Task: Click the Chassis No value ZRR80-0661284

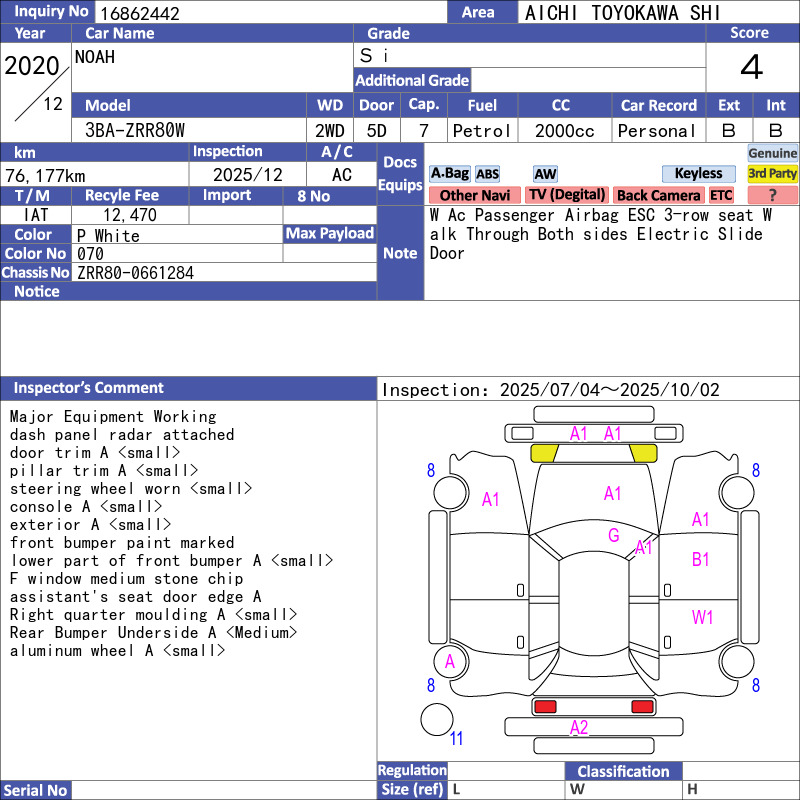Action: [x=135, y=273]
